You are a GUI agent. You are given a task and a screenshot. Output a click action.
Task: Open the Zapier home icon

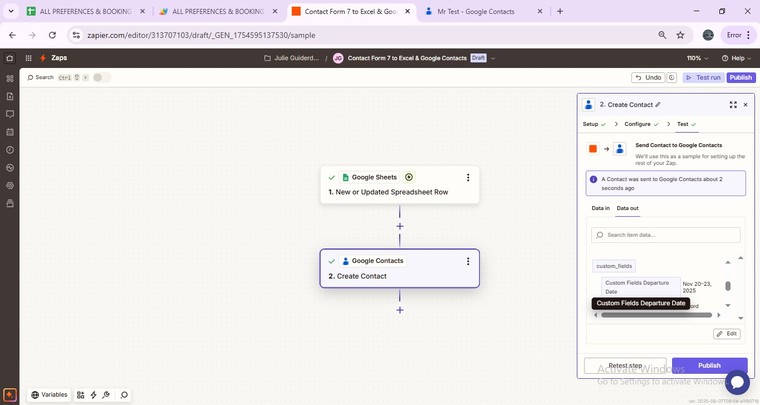9,58
